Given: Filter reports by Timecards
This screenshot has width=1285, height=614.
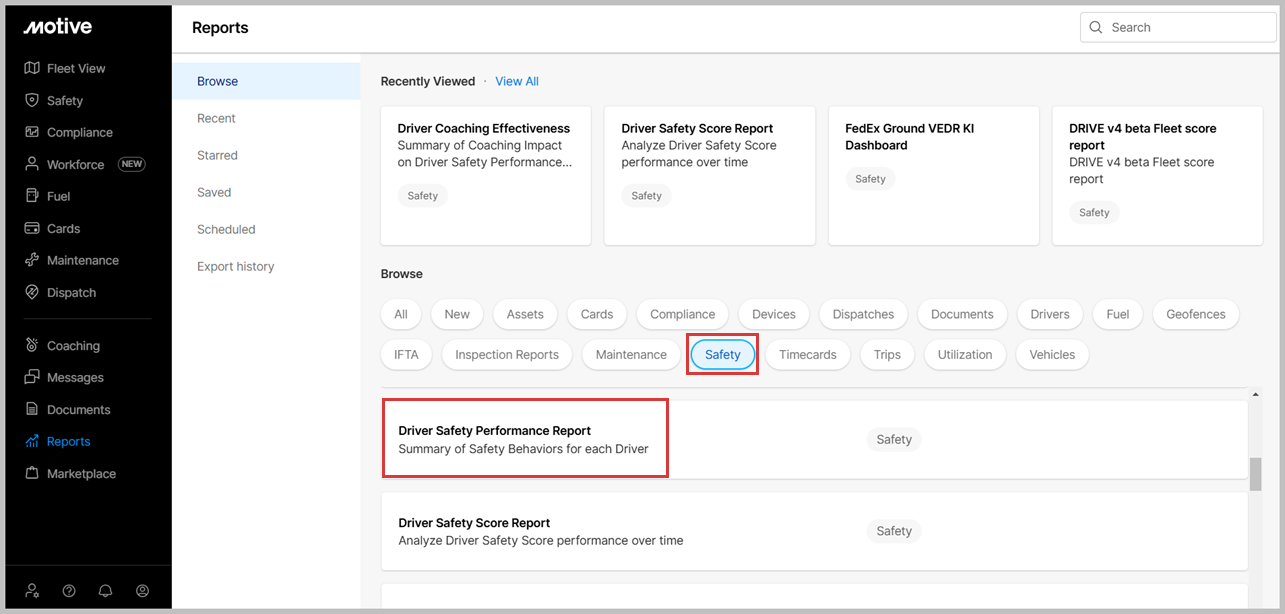Looking at the screenshot, I should point(808,354).
